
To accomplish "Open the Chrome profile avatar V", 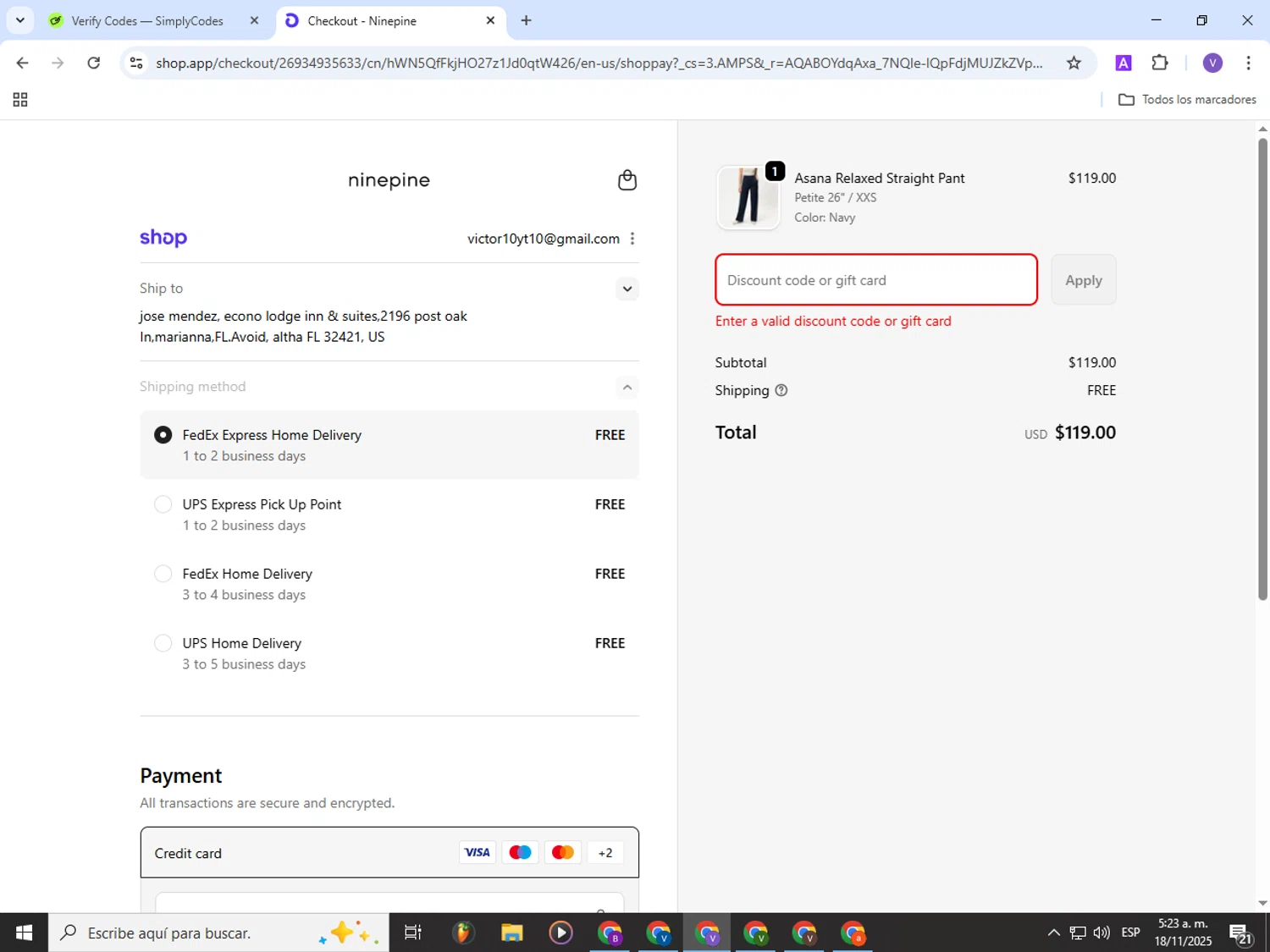I will (1212, 63).
